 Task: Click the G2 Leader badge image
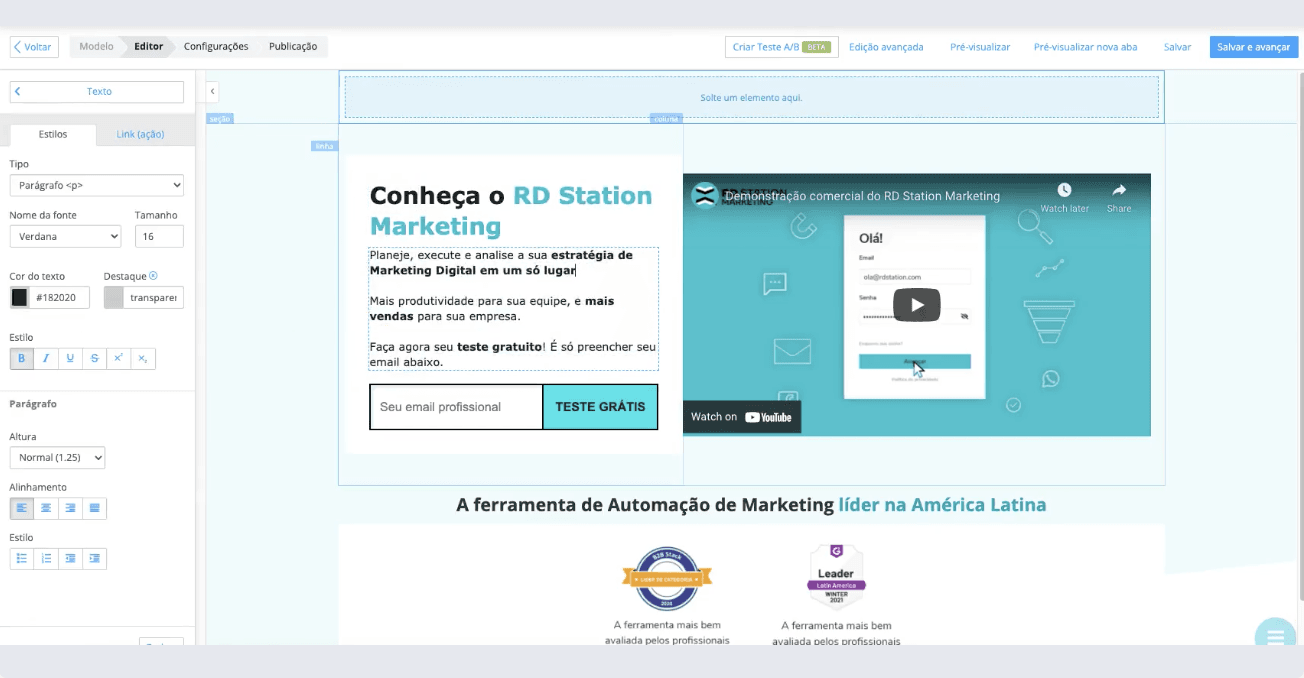pyautogui.click(x=836, y=578)
